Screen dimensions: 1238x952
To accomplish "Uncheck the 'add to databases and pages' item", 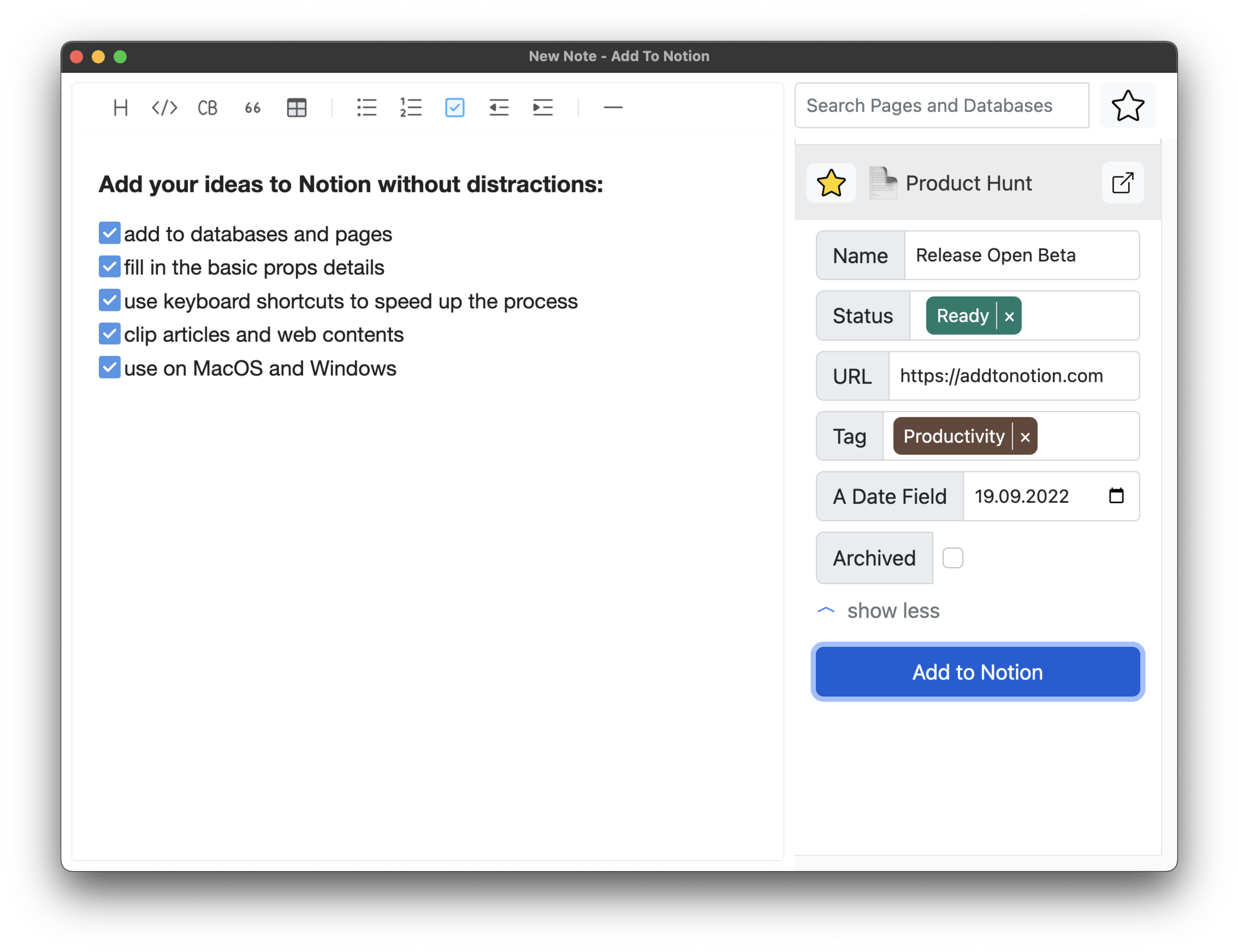I will (109, 233).
